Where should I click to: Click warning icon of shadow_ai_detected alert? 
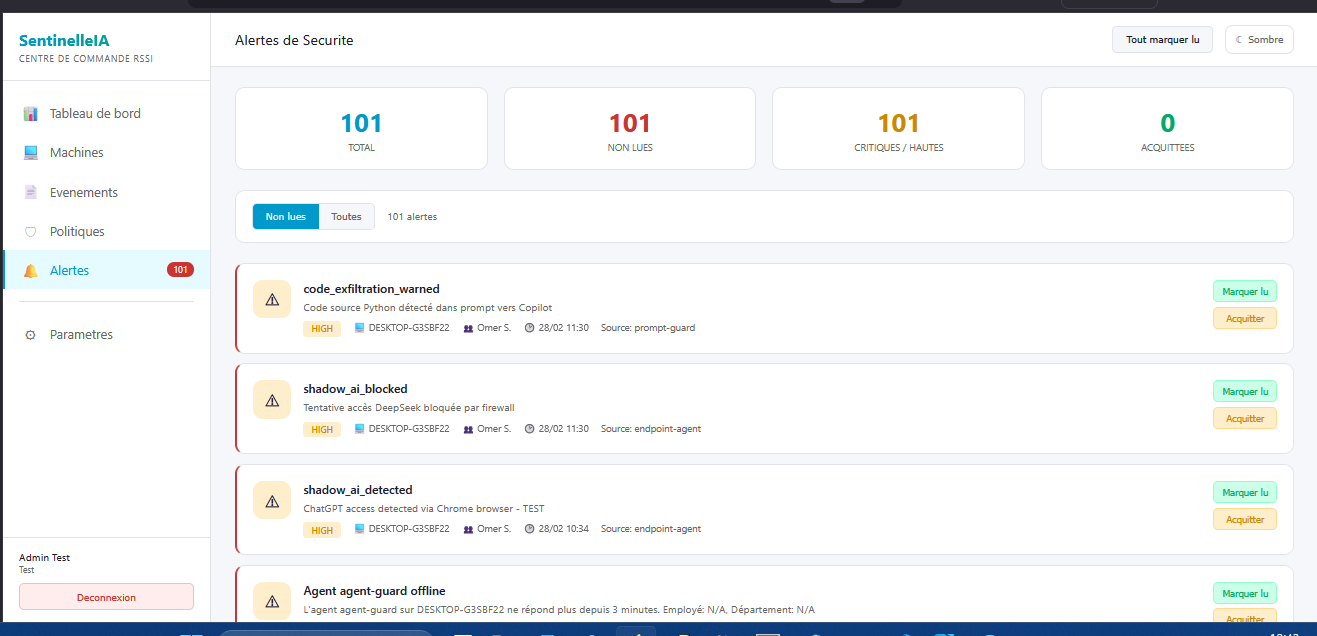click(272, 500)
